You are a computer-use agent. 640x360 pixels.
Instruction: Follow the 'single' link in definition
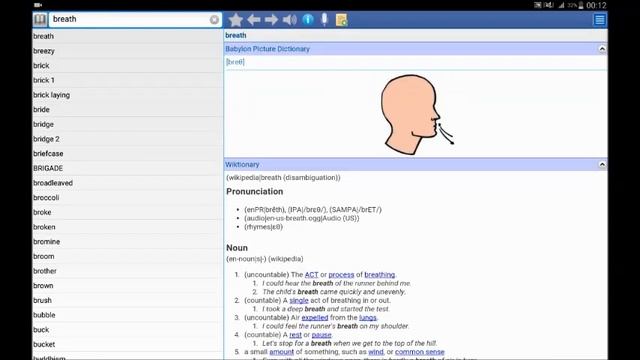click(299, 300)
